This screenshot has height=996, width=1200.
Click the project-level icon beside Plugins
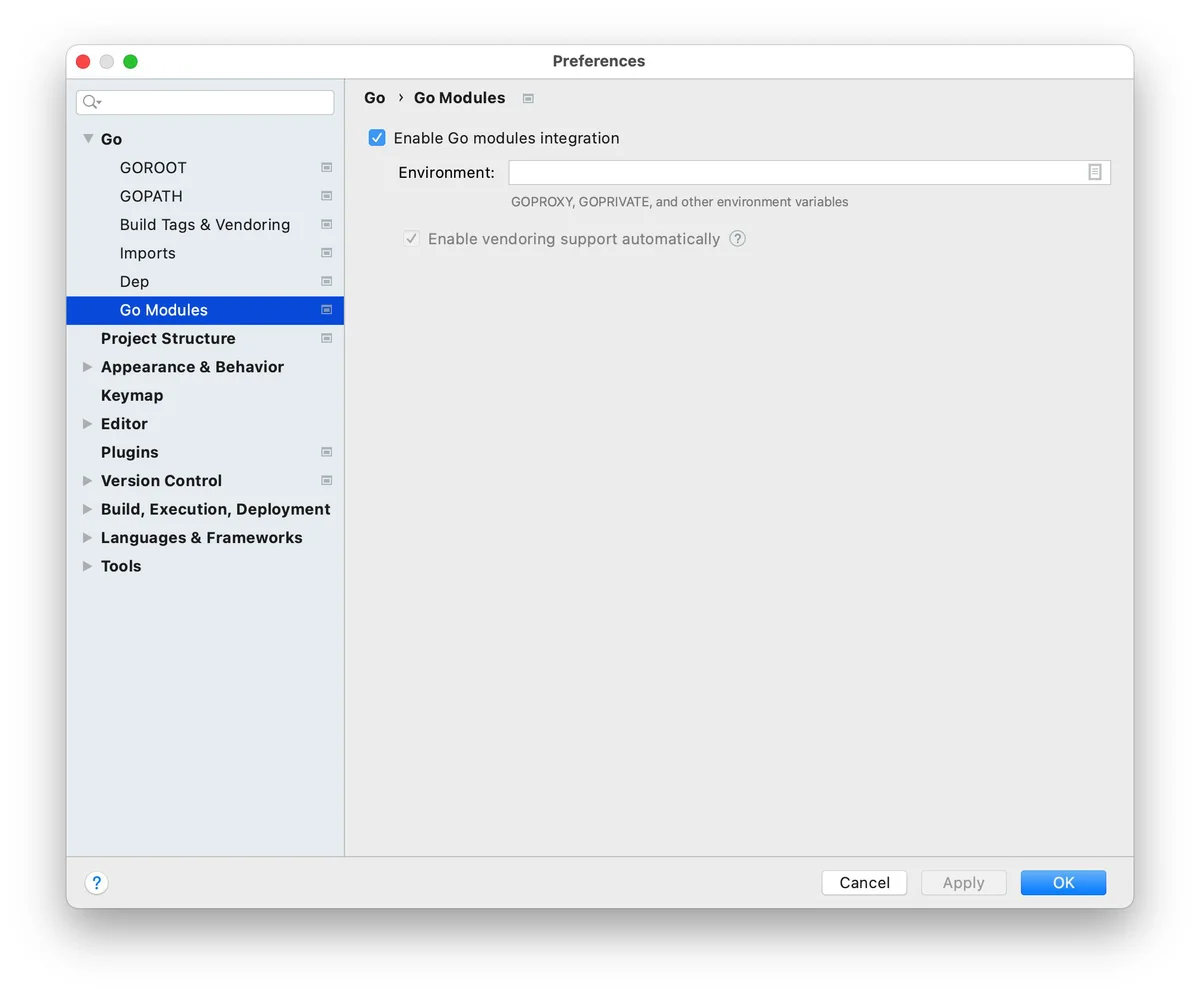(x=326, y=452)
